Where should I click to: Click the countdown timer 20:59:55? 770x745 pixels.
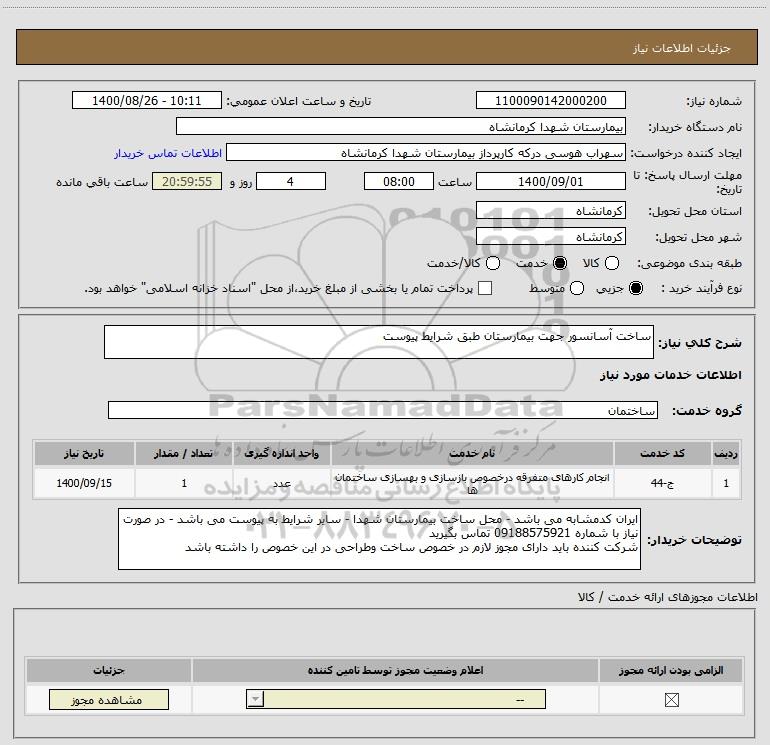tap(187, 181)
